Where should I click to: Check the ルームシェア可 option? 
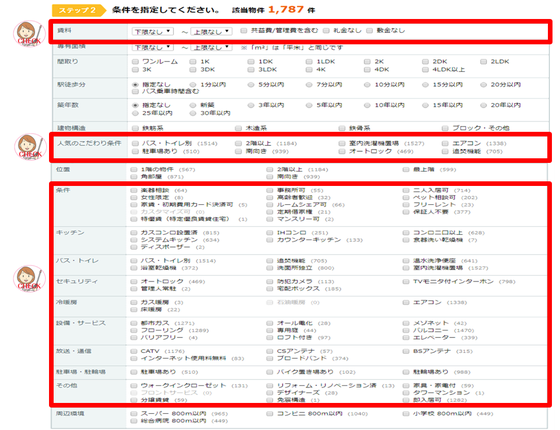tap(270, 205)
